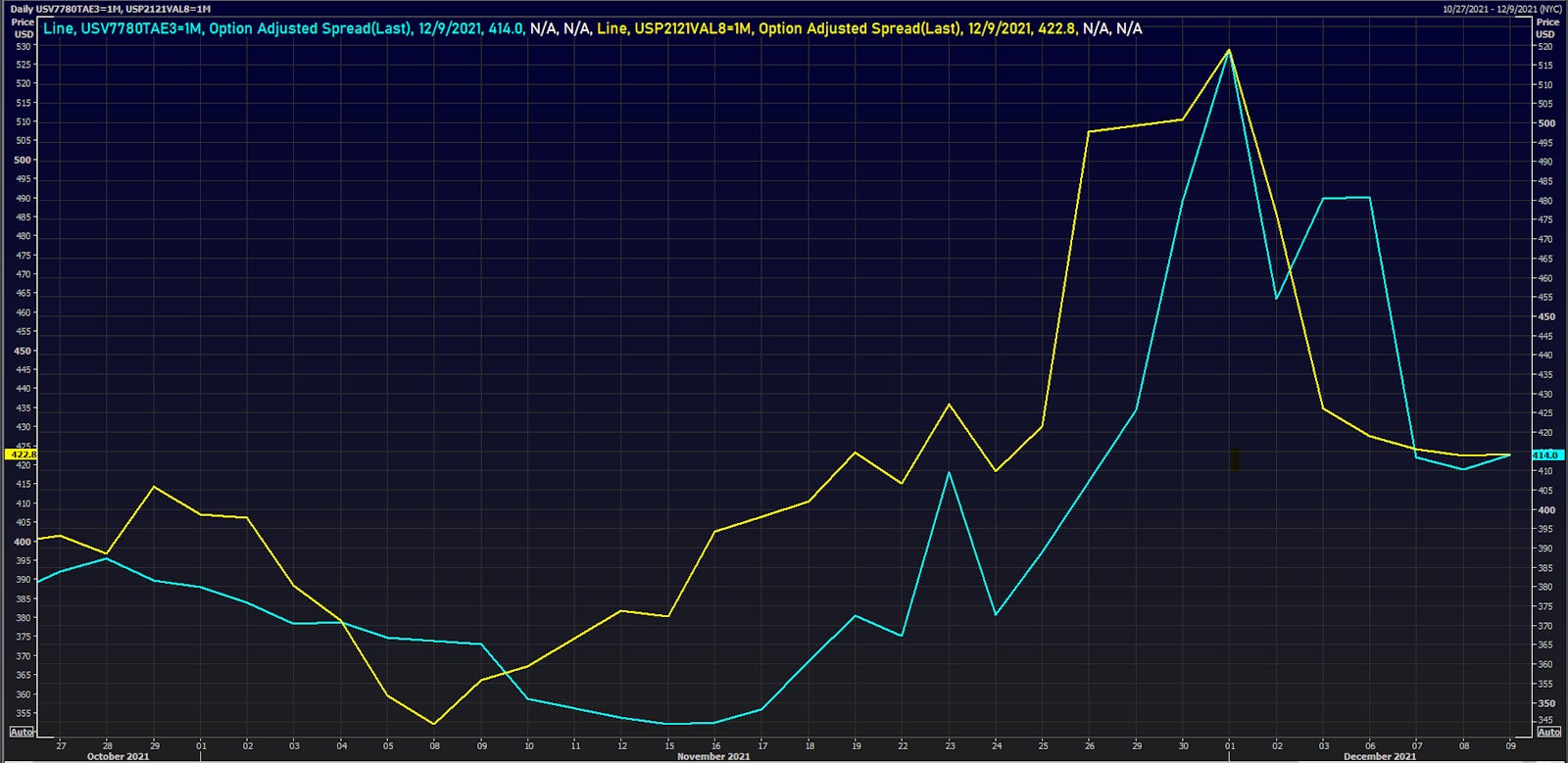Click the yellow line's low point above 08

434,724
